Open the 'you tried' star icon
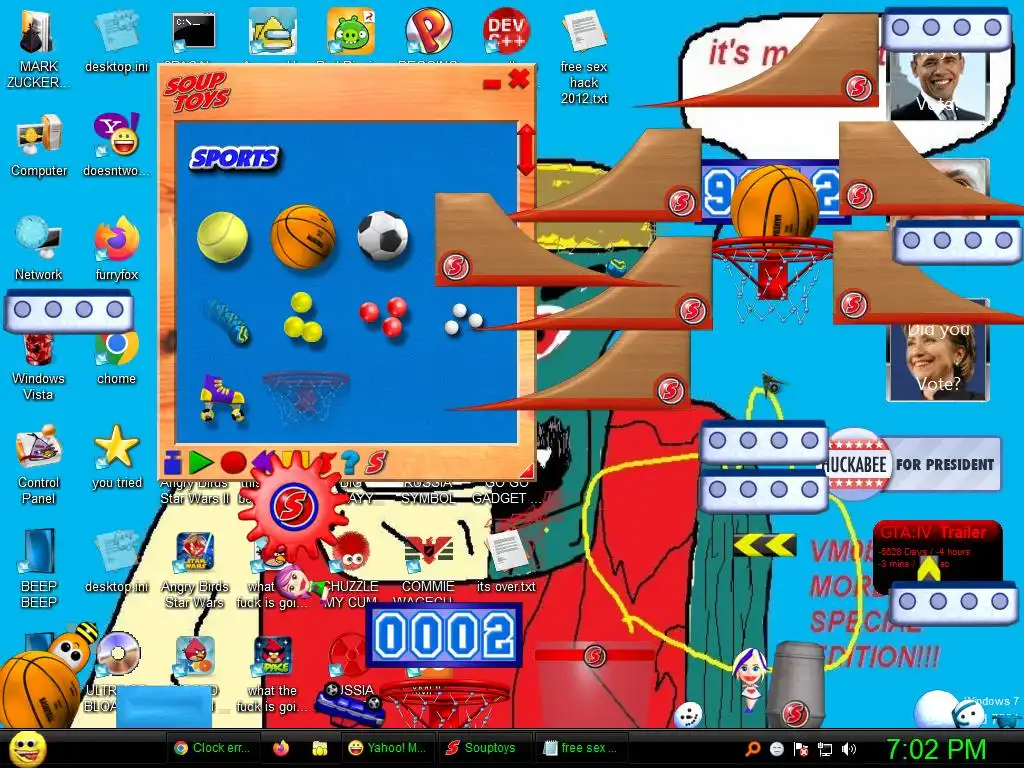Viewport: 1024px width, 768px height. [117, 457]
